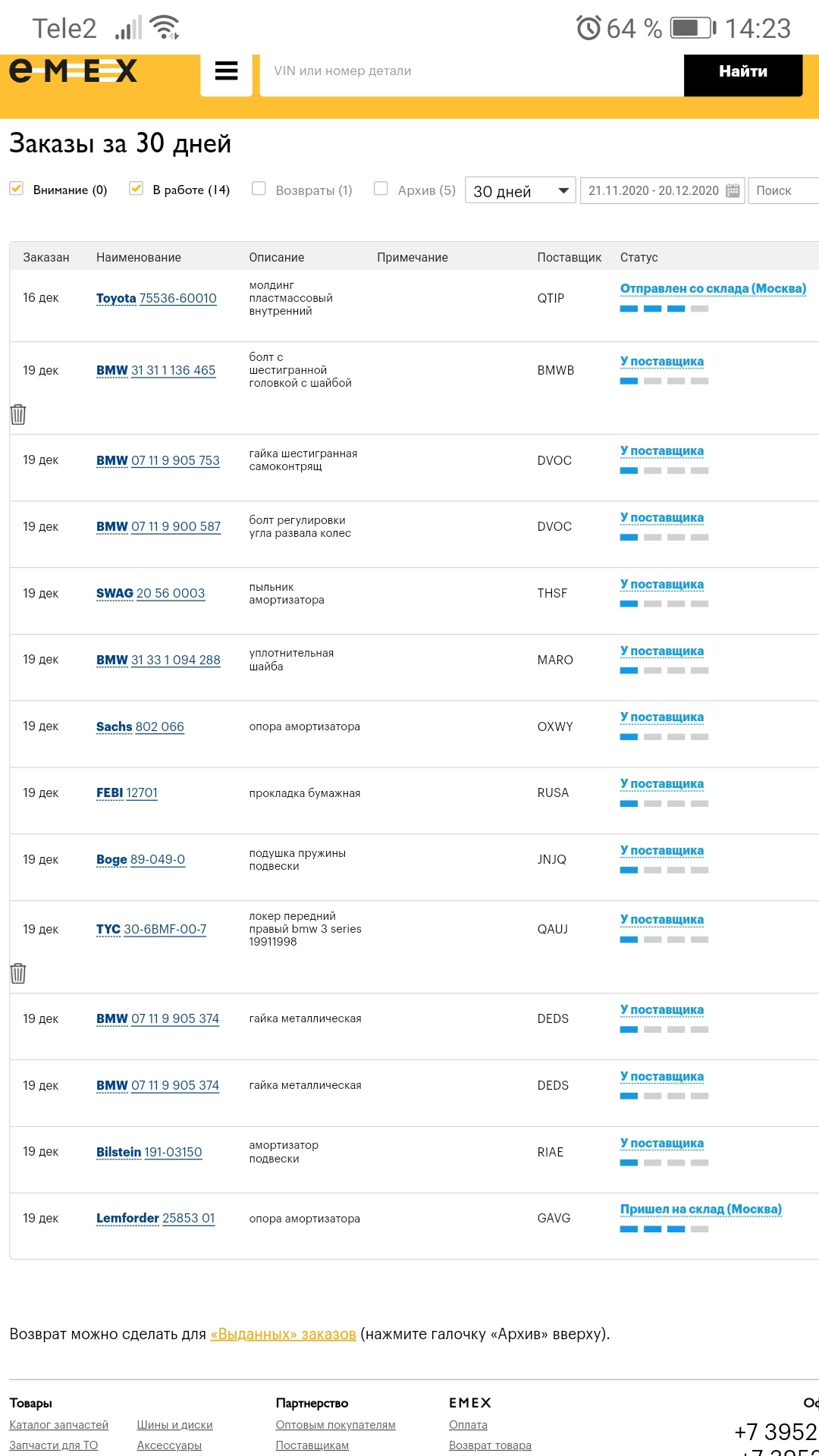Focus the VIN или номер детали field
The image size is (819, 1456).
[470, 71]
